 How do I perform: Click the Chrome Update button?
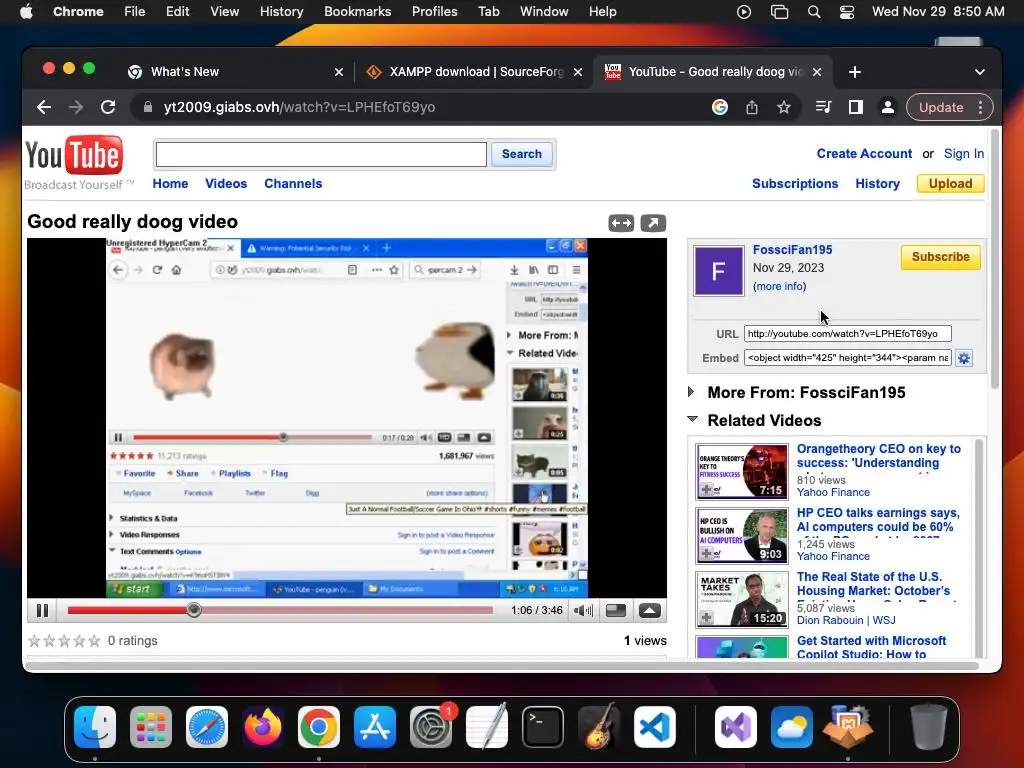click(x=941, y=107)
